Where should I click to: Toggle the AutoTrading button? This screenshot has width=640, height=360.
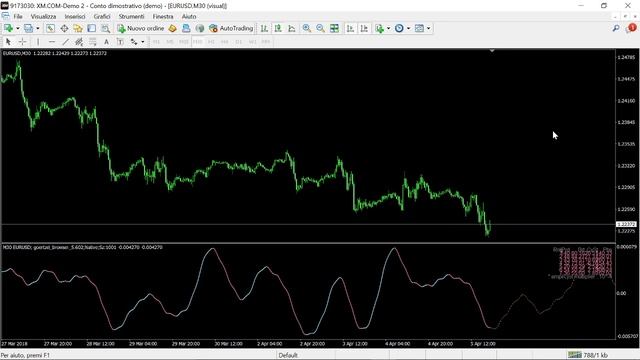pos(231,28)
